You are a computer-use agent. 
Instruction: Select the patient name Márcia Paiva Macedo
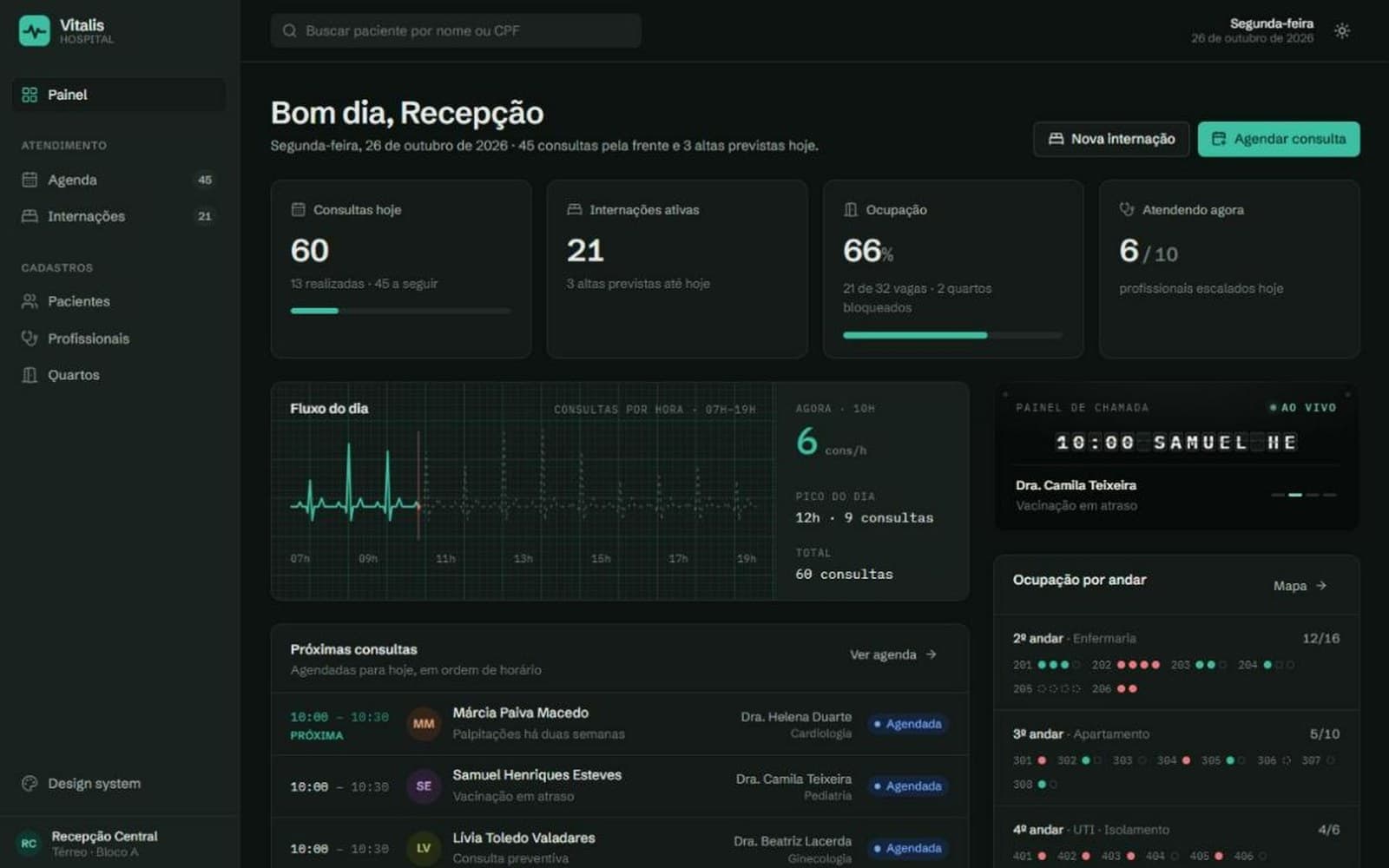click(x=520, y=713)
